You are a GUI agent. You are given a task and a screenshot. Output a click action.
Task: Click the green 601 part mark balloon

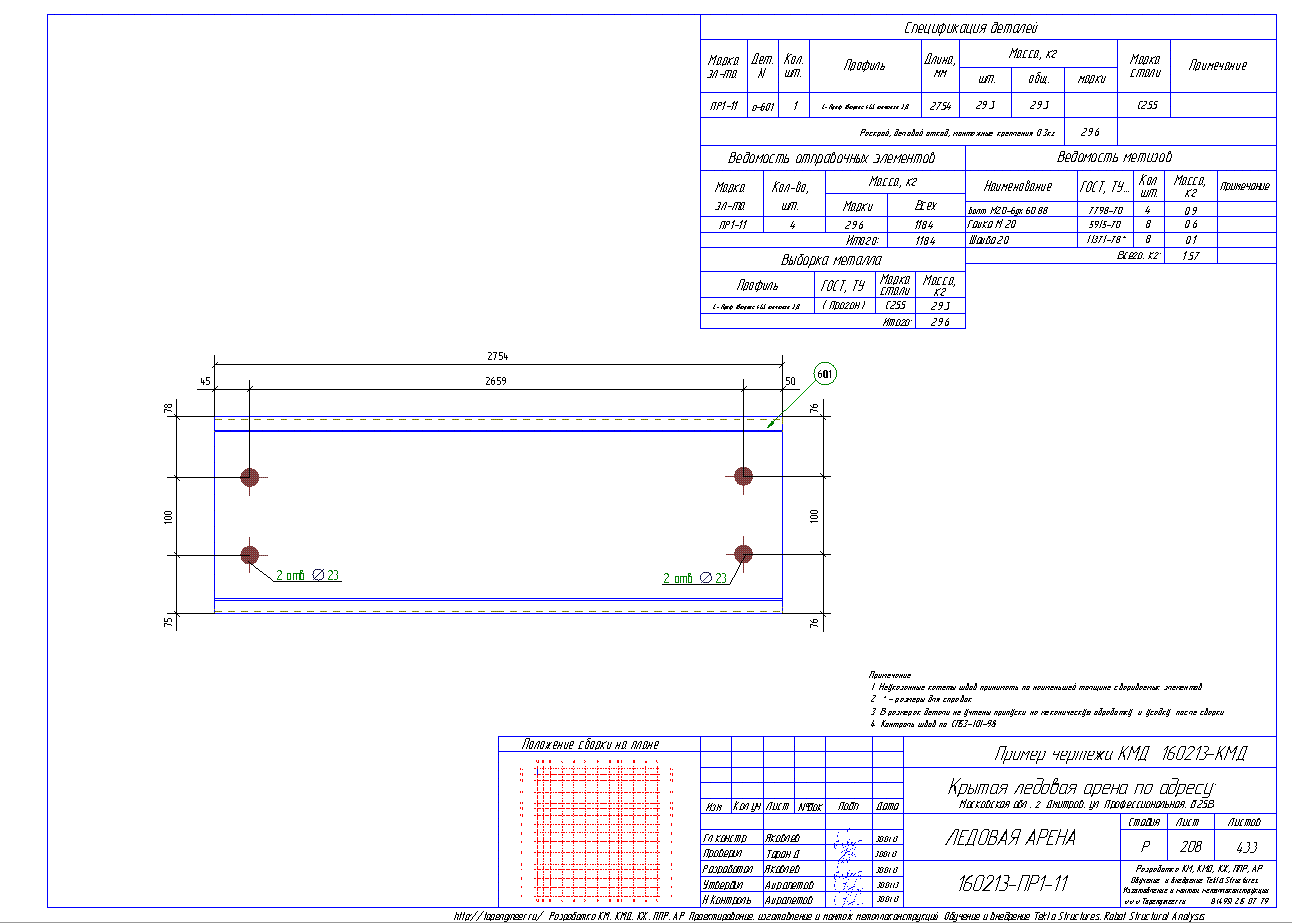pos(825,374)
